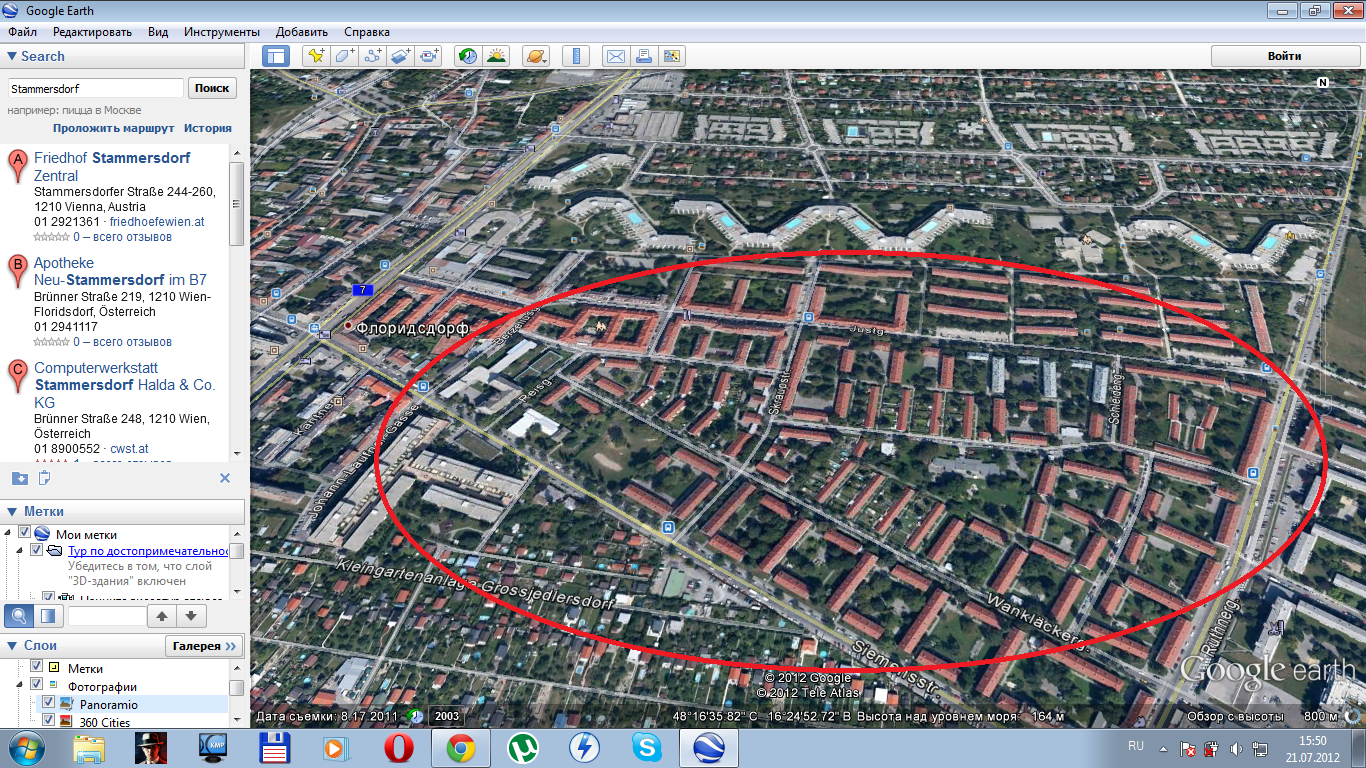Screen dimensions: 1366x768
Task: Open the friedhoefewien.at website link
Action: tap(157, 222)
